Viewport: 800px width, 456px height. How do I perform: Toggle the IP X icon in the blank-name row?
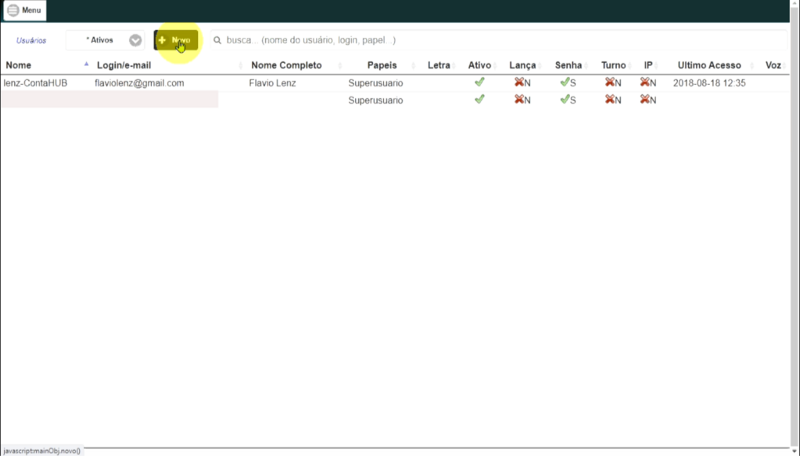tap(645, 99)
